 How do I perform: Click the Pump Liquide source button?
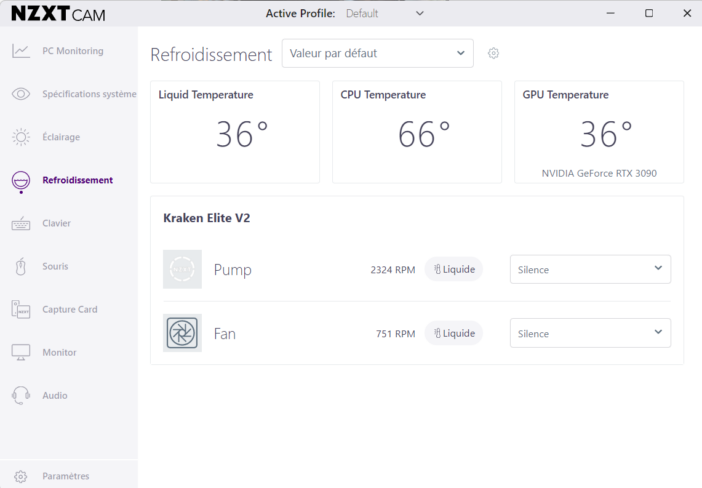coord(454,269)
